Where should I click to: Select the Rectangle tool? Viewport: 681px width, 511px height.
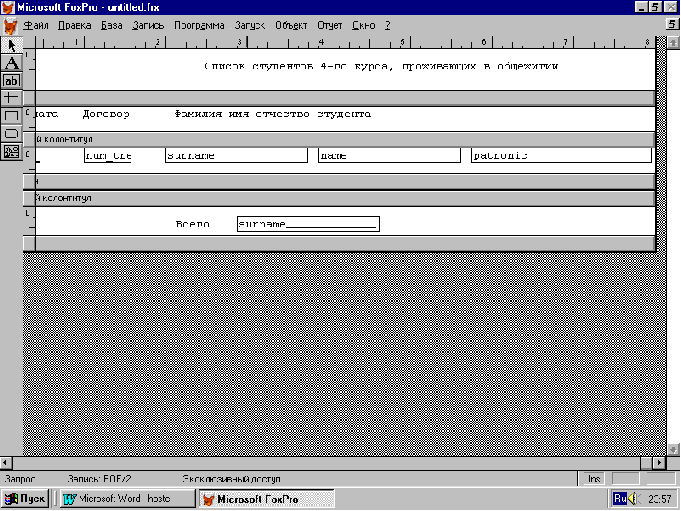[11, 116]
